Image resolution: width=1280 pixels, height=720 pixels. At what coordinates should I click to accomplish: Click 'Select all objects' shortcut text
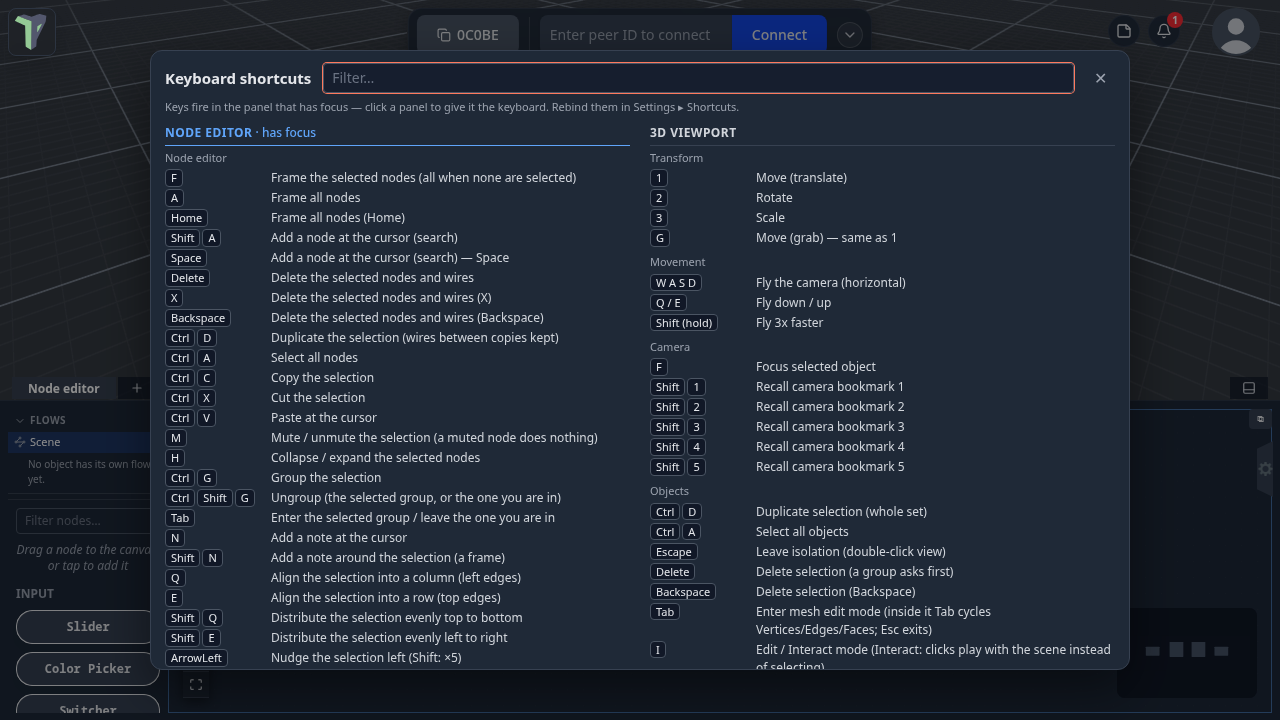[x=802, y=532]
